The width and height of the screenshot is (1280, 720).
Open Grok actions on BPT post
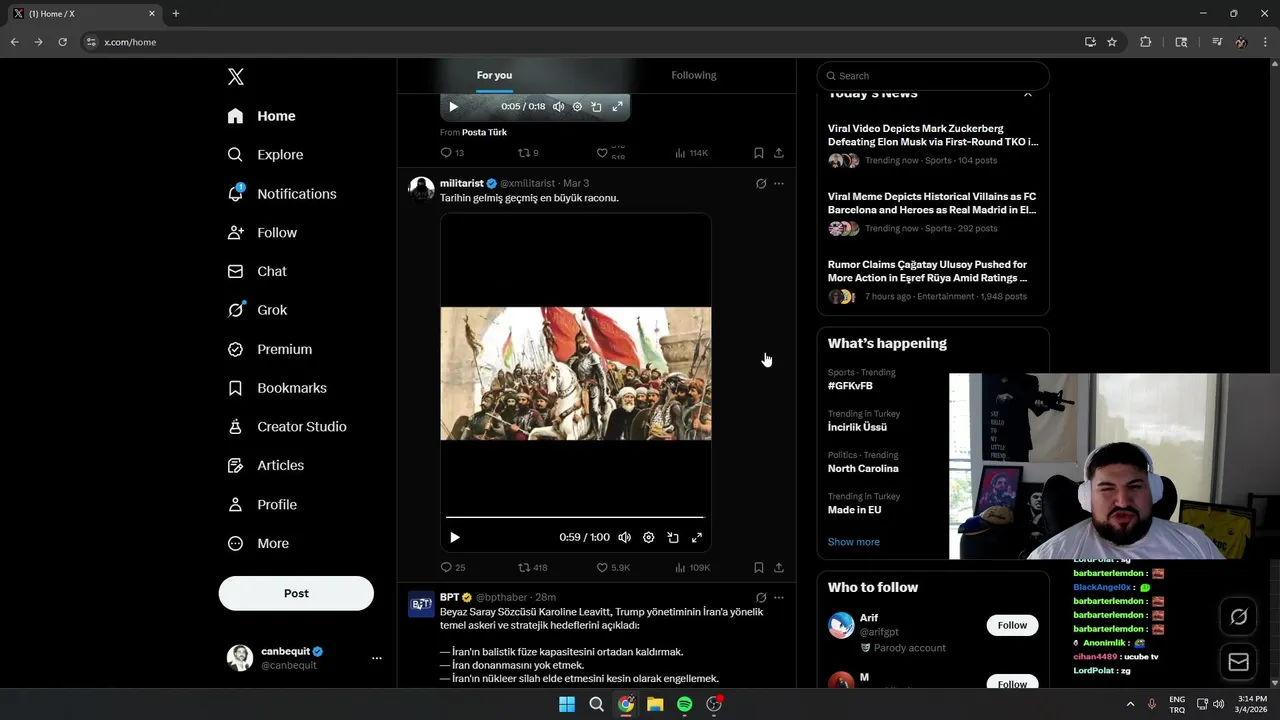click(761, 598)
